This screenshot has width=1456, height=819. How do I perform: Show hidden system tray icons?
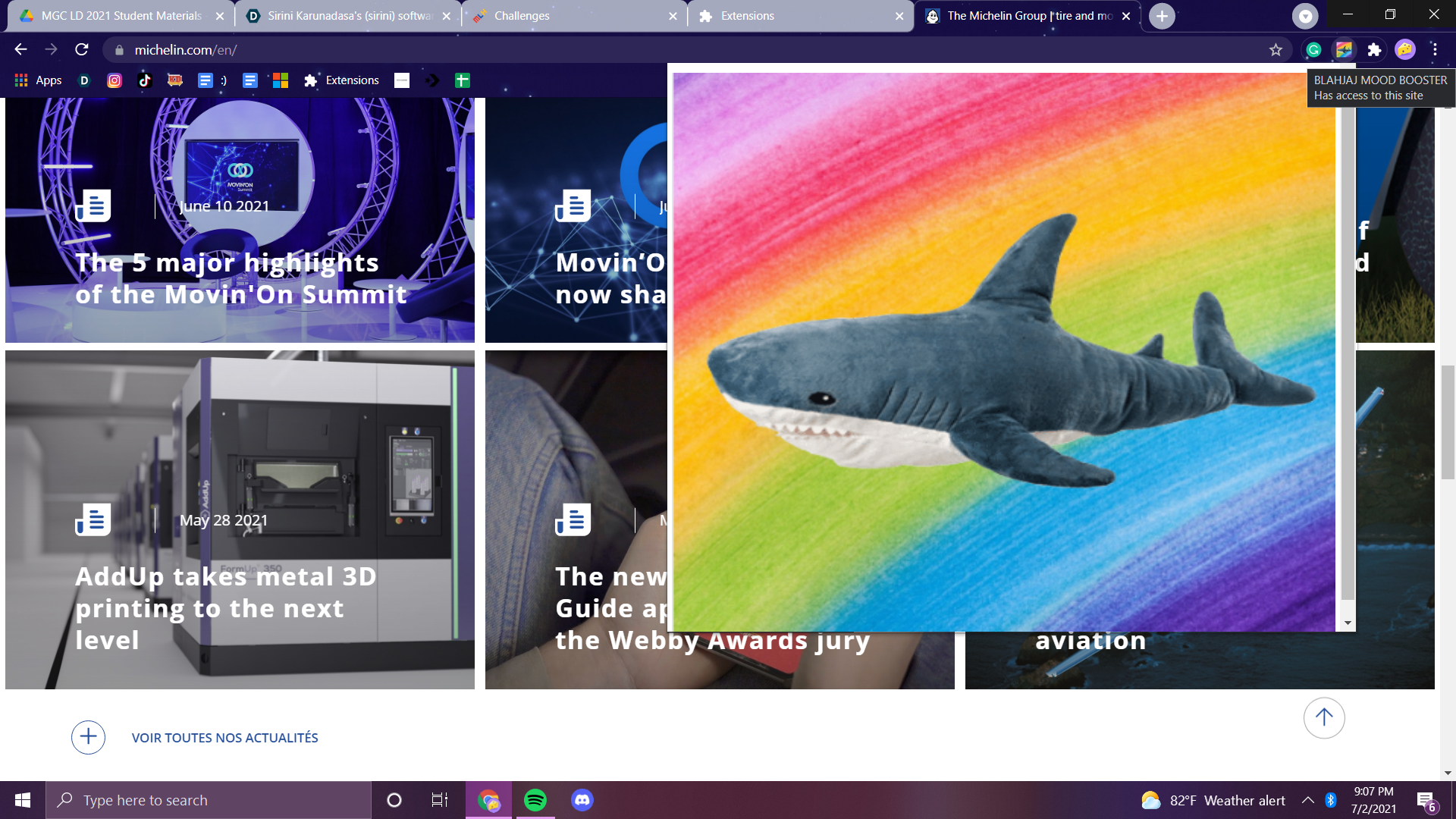(x=1308, y=800)
